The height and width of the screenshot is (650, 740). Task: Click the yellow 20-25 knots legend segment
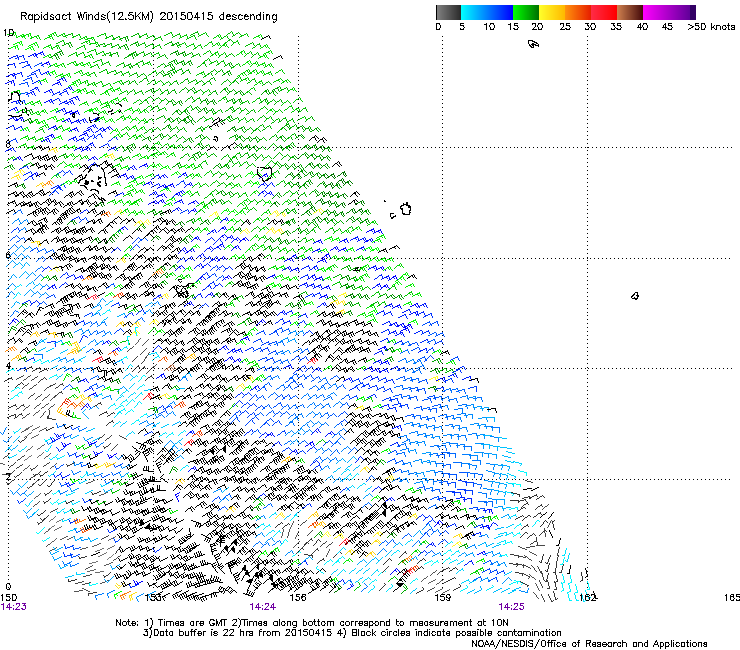click(x=552, y=12)
